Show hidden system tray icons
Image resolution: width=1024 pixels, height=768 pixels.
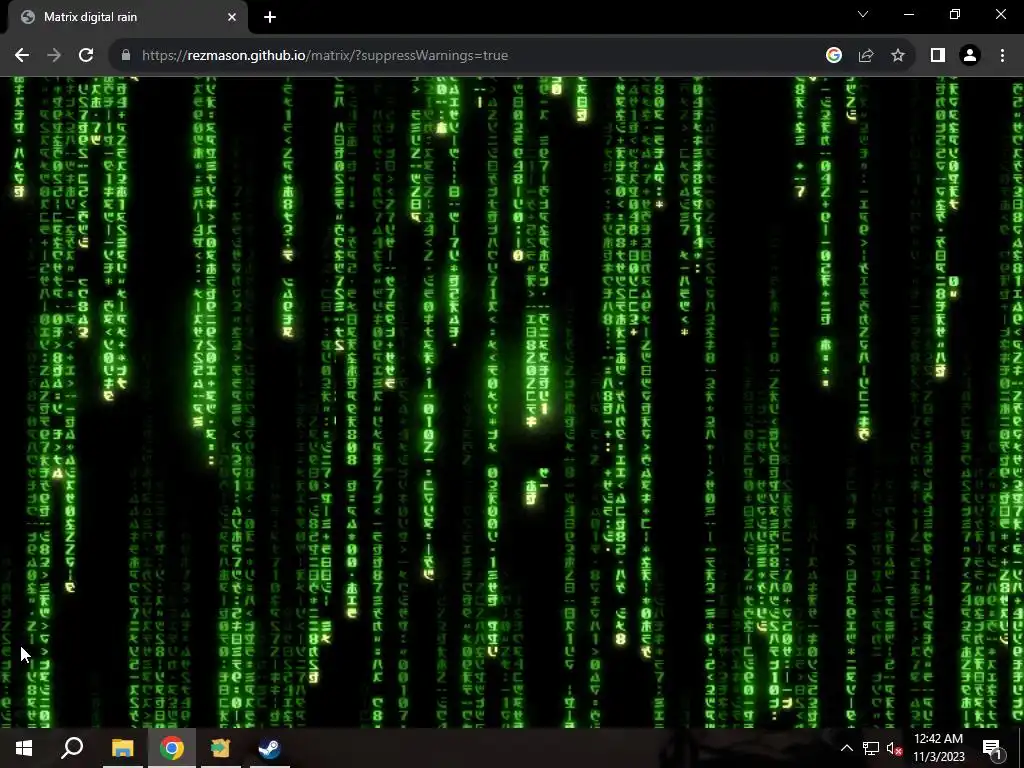(846, 748)
